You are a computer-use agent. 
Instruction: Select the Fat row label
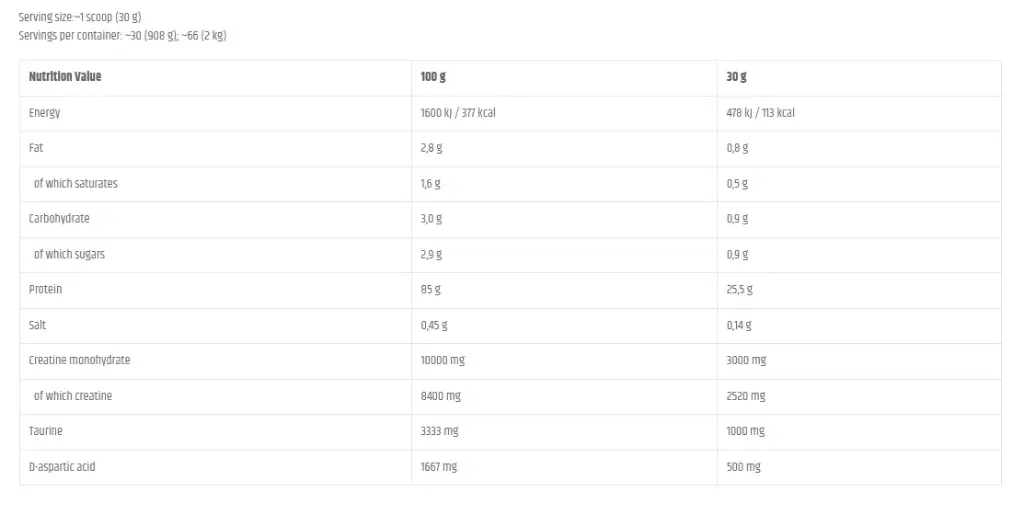click(36, 148)
